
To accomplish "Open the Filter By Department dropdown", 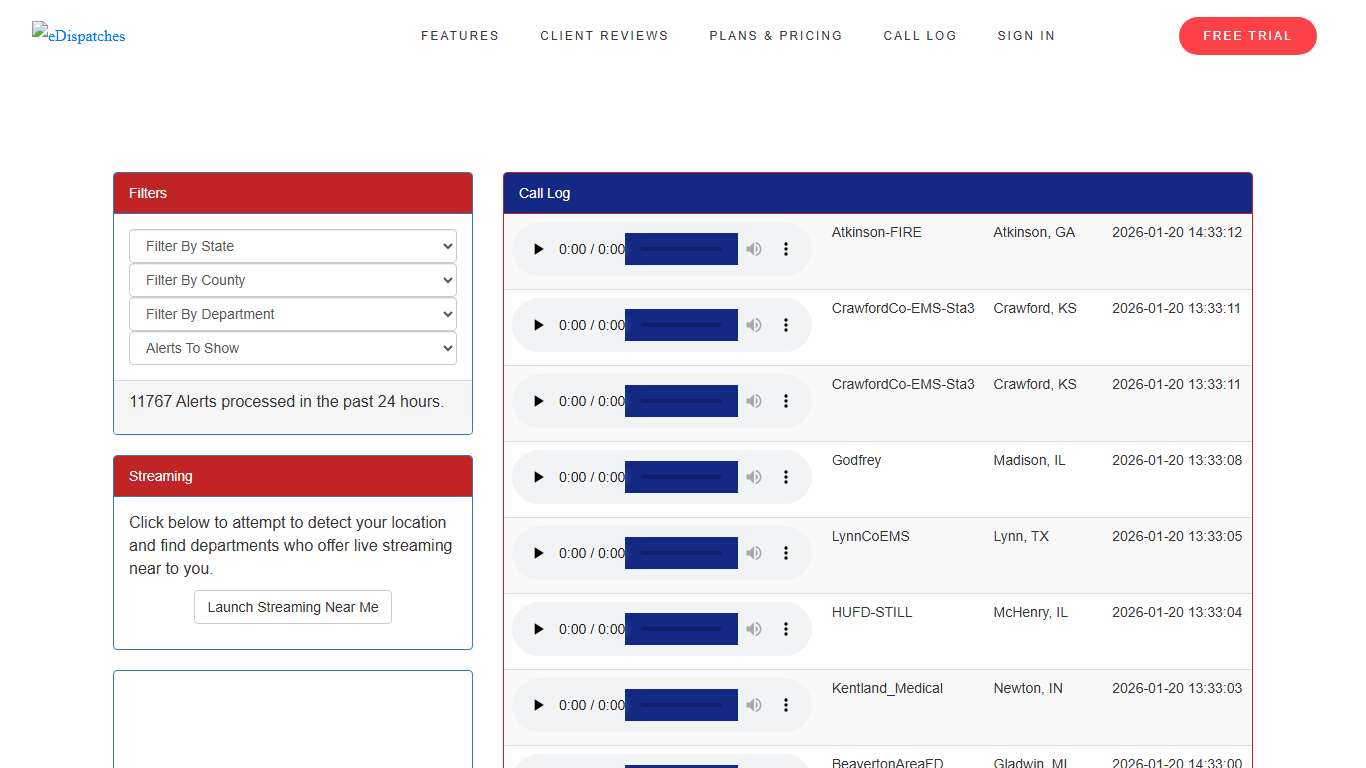I will pyautogui.click(x=292, y=314).
